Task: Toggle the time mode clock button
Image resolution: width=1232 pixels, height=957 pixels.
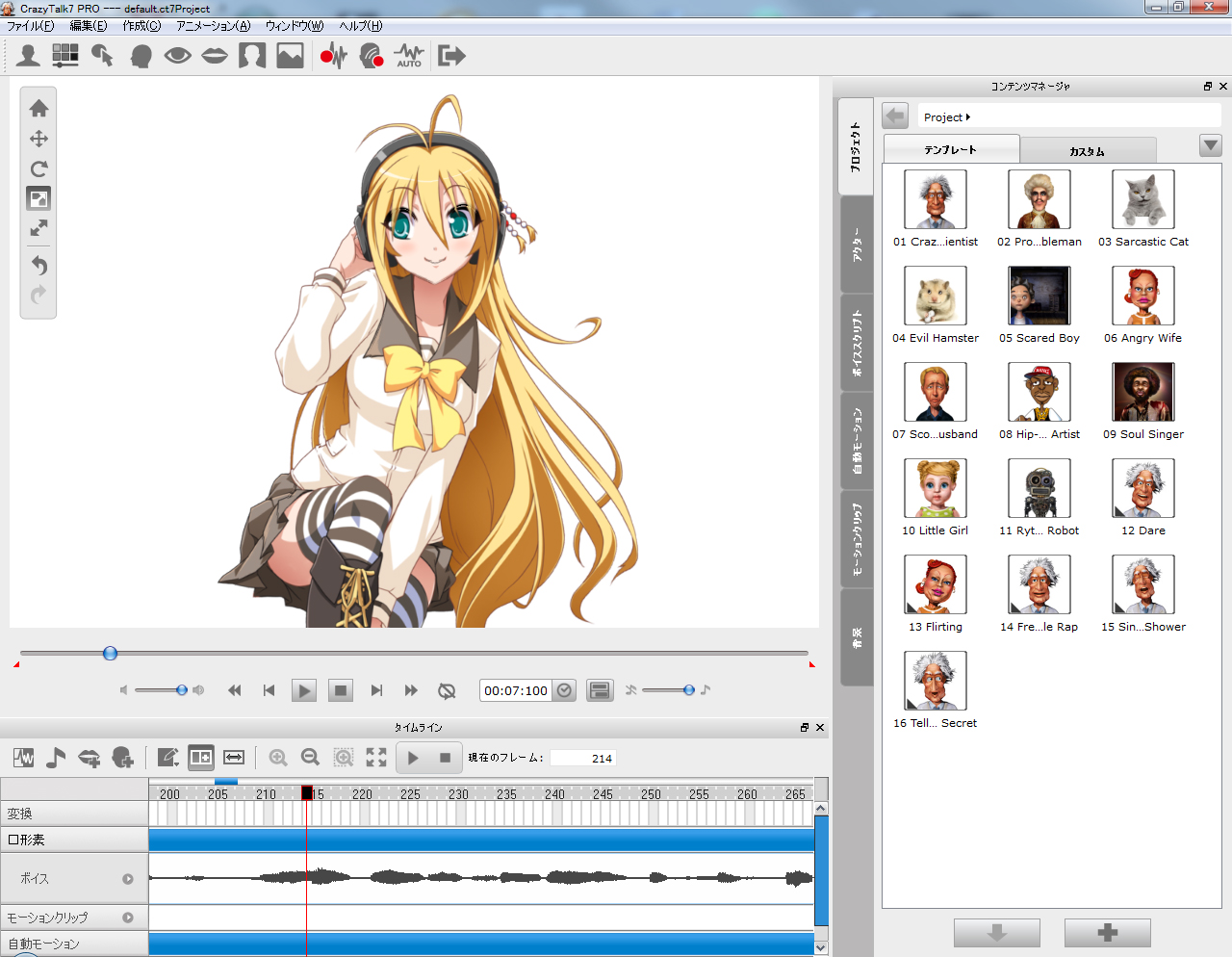Action: [564, 690]
